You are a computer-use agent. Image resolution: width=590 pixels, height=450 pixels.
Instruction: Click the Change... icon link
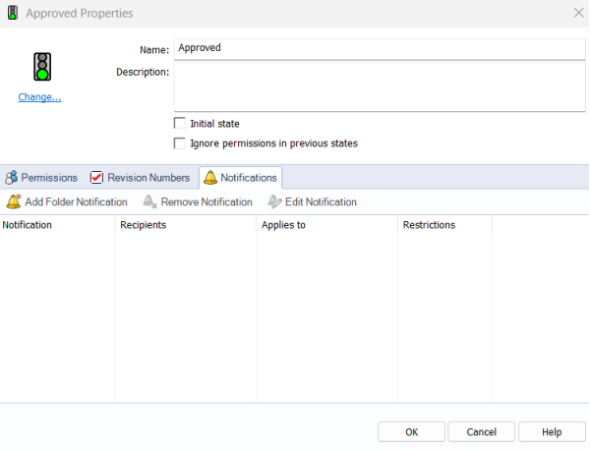tap(40, 97)
